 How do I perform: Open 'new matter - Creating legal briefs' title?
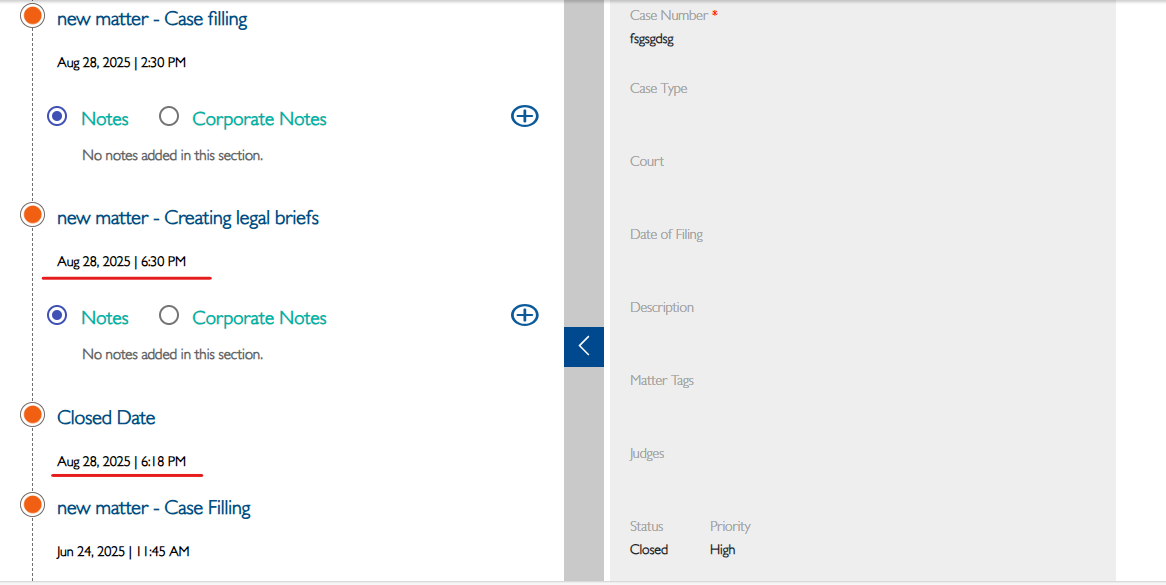188,218
